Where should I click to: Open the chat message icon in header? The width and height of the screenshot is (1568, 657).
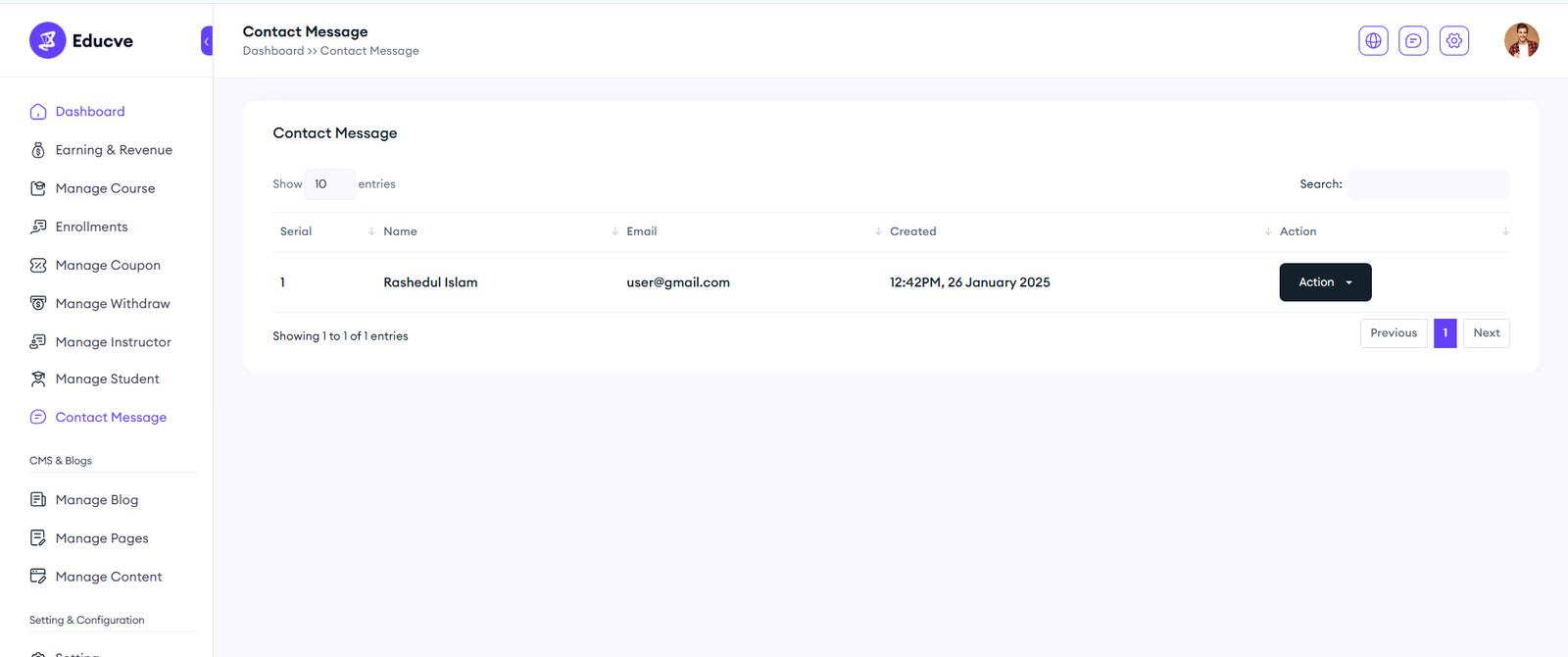click(1413, 41)
